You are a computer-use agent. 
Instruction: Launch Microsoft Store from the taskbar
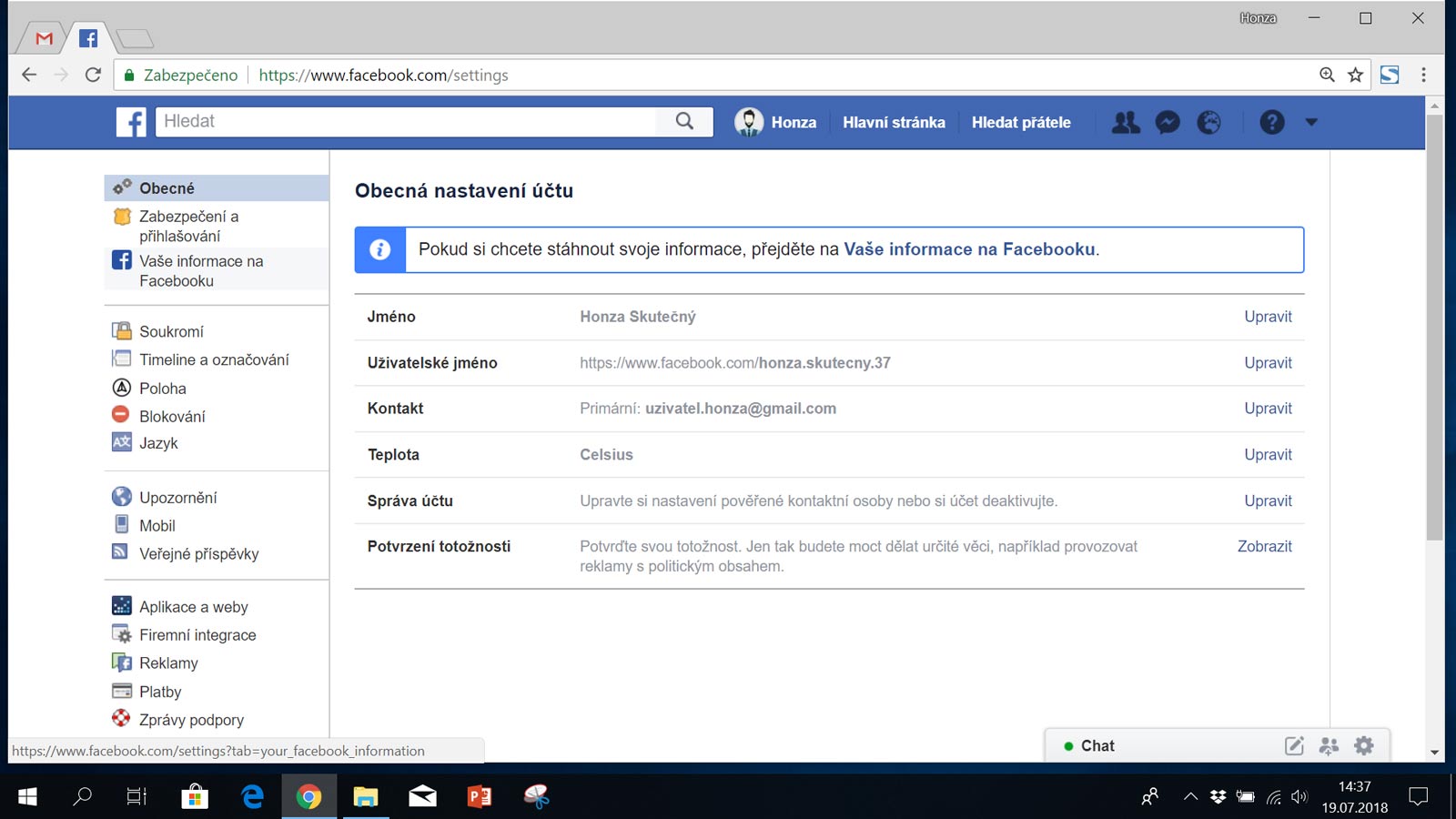point(195,796)
